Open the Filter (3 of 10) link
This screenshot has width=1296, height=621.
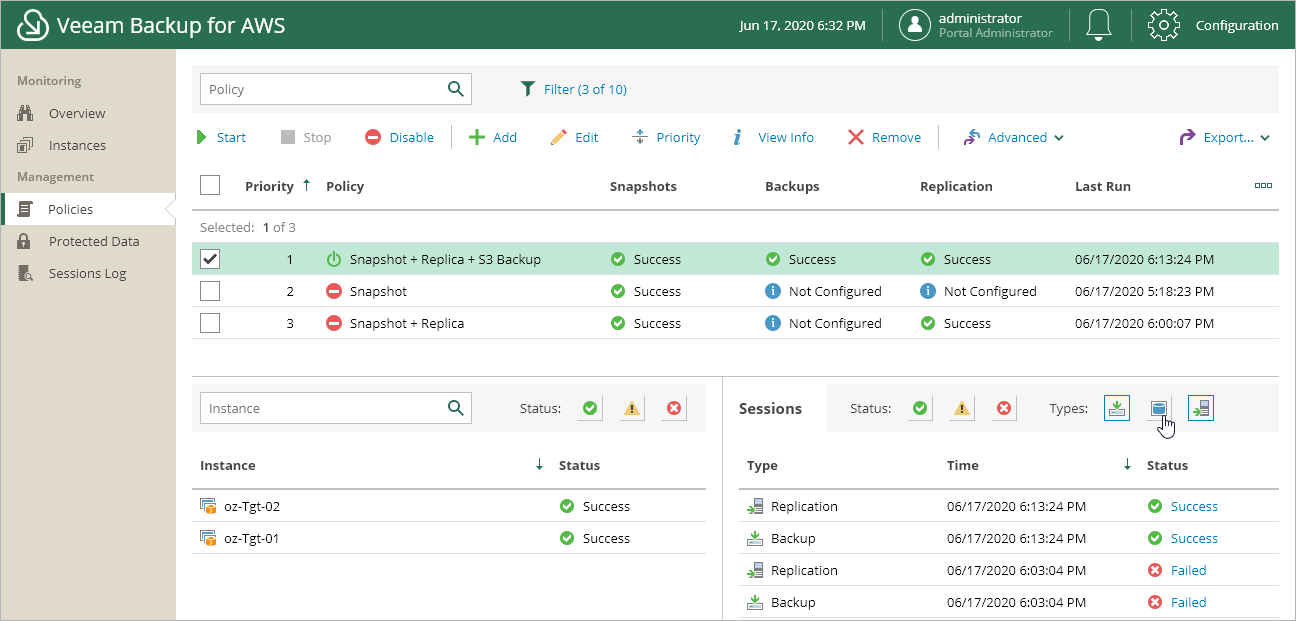tap(574, 89)
